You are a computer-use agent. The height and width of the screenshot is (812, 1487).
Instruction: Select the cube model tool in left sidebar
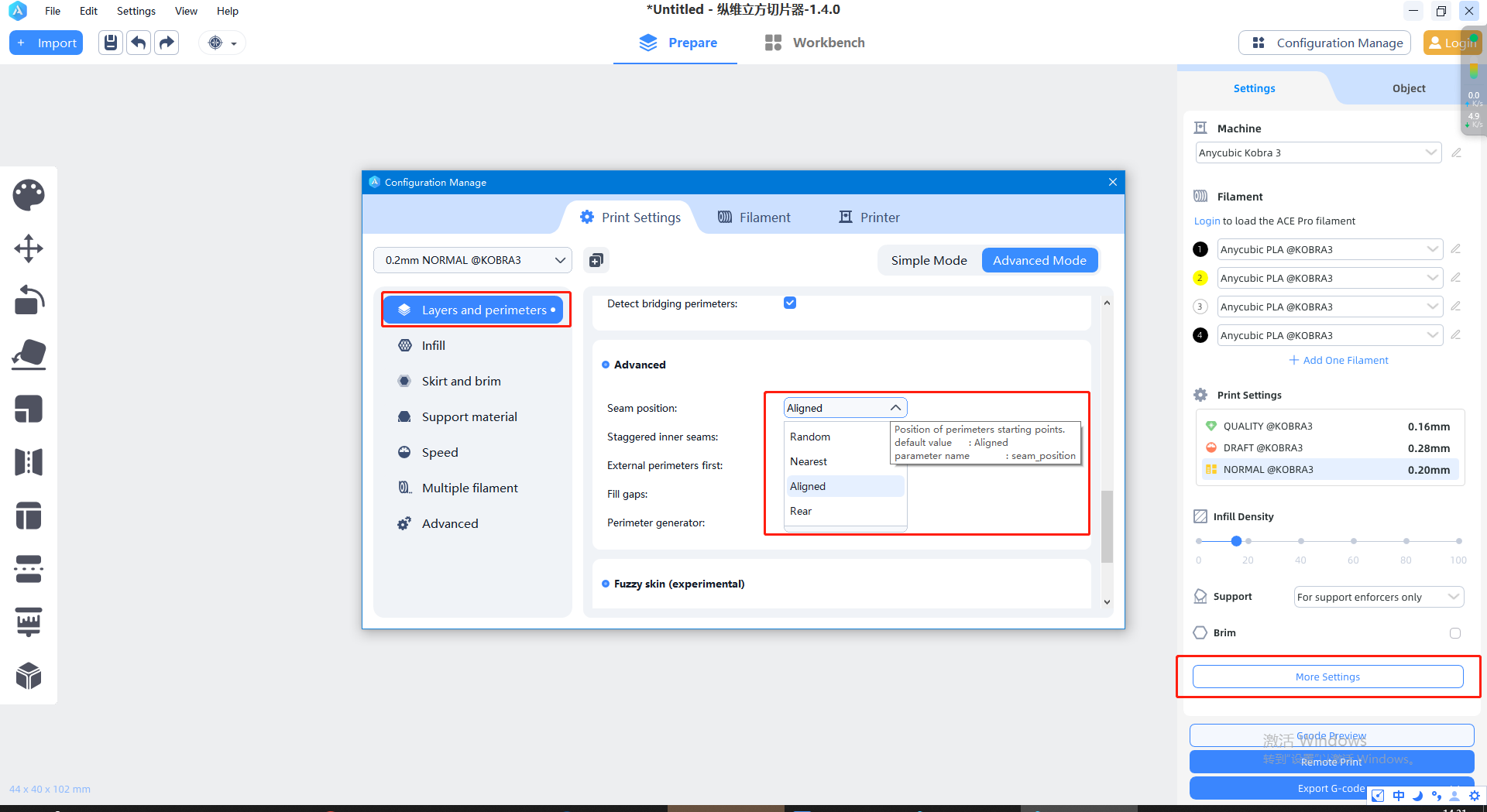tap(29, 676)
